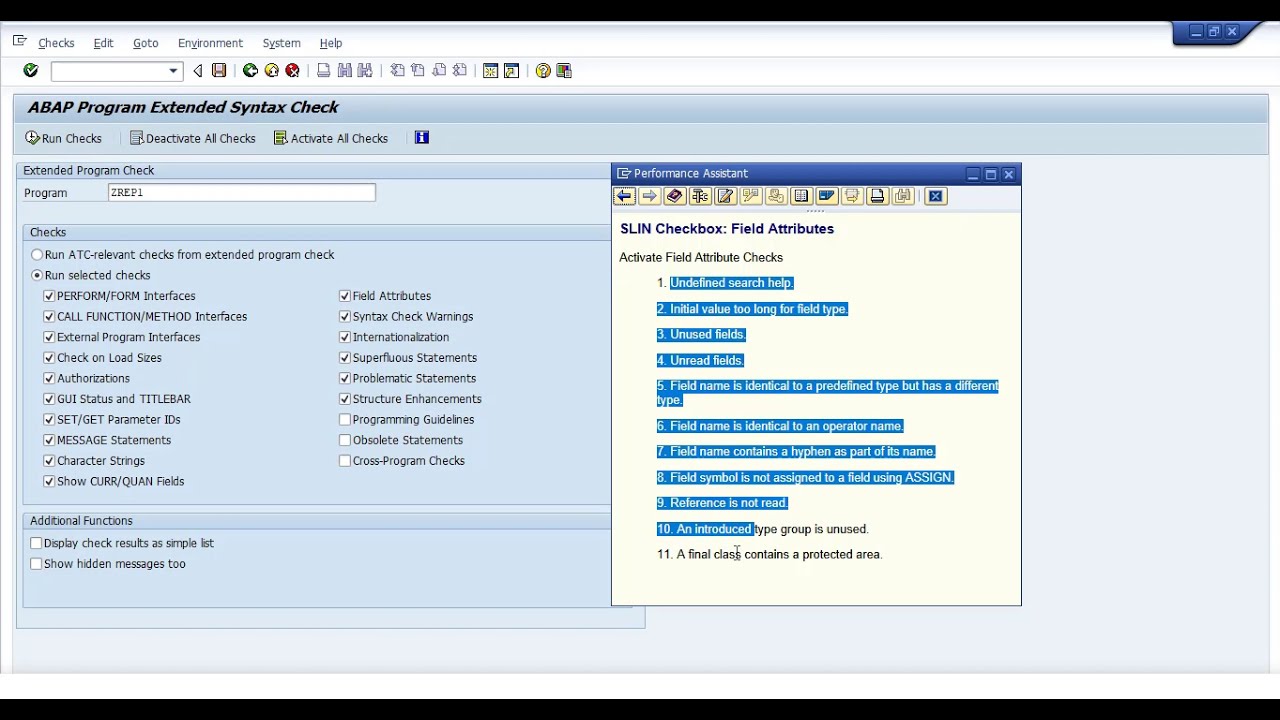Click the Customize Local Layout icon

pyautogui.click(x=564, y=71)
